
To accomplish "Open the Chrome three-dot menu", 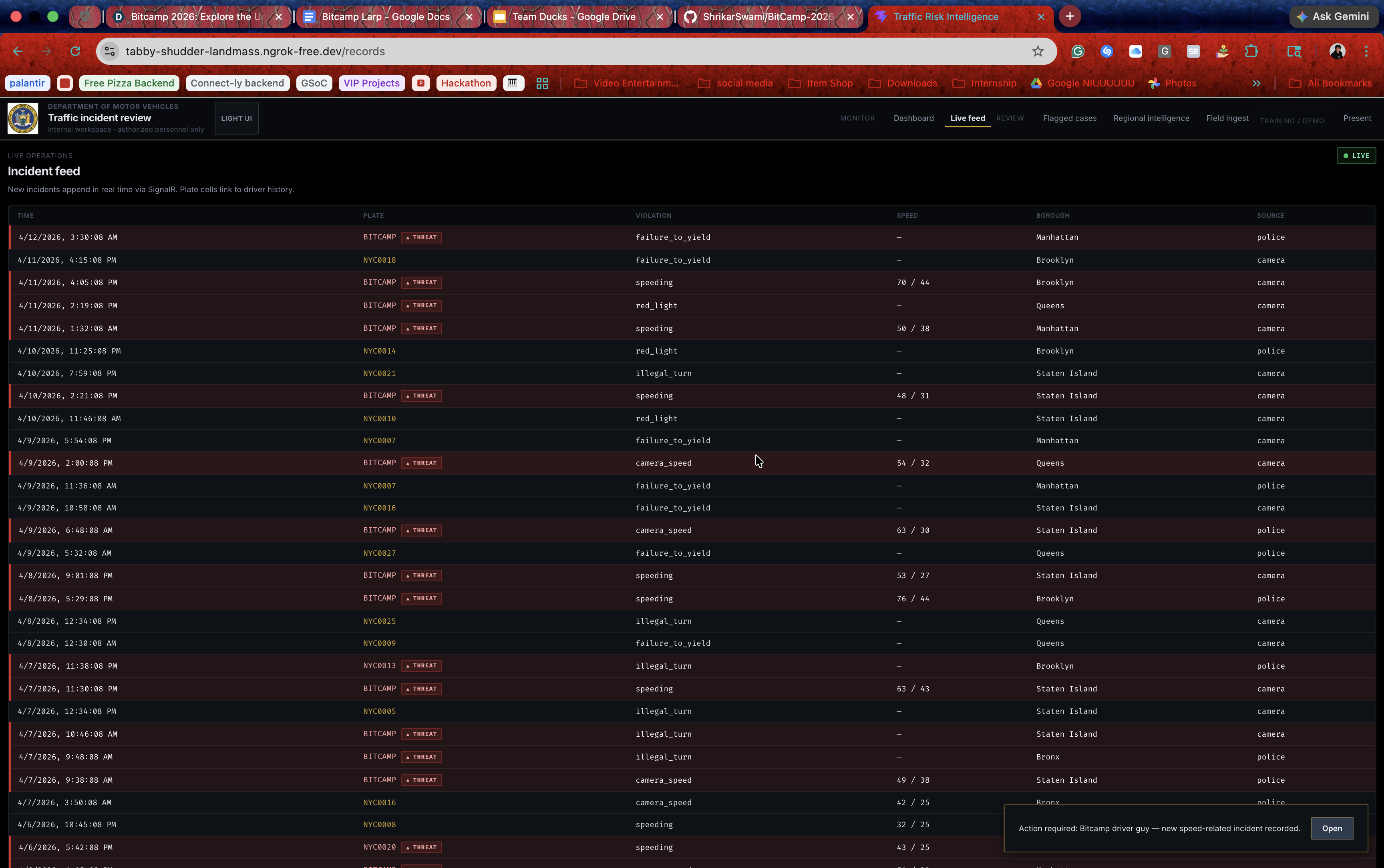I will pos(1366,52).
